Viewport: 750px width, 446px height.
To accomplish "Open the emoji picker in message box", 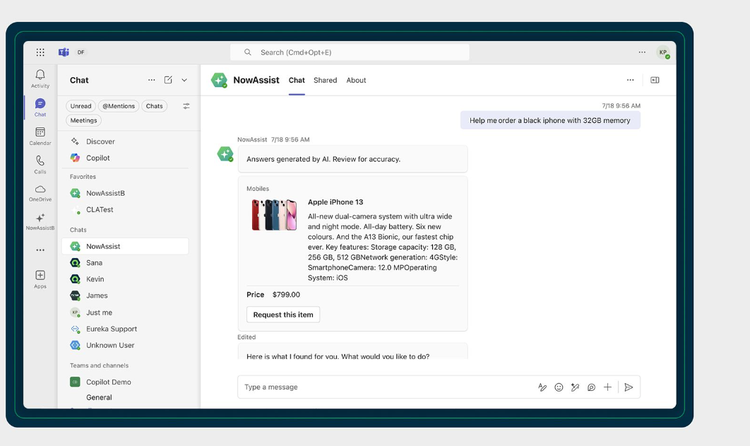I will [559, 387].
